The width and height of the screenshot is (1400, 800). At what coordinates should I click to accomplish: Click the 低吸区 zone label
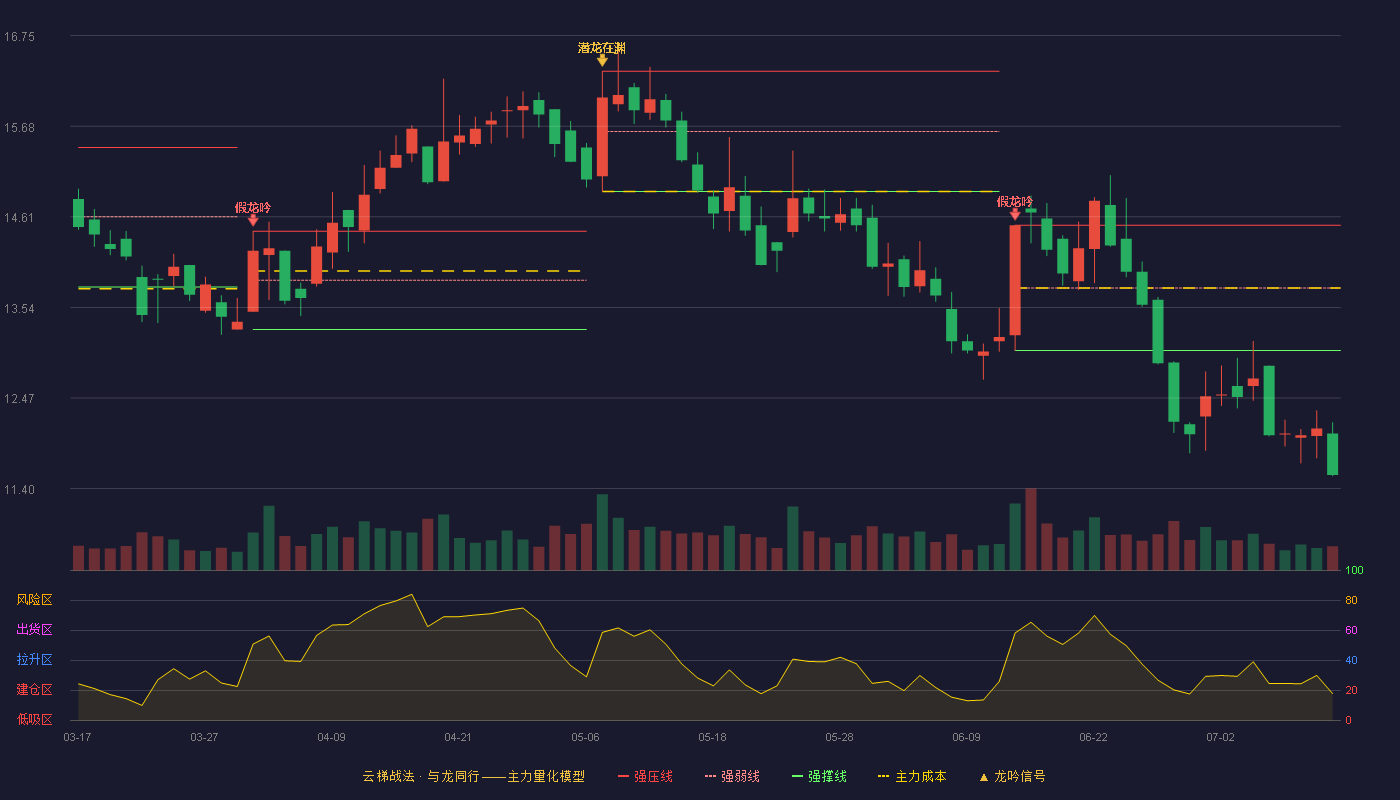(34, 720)
